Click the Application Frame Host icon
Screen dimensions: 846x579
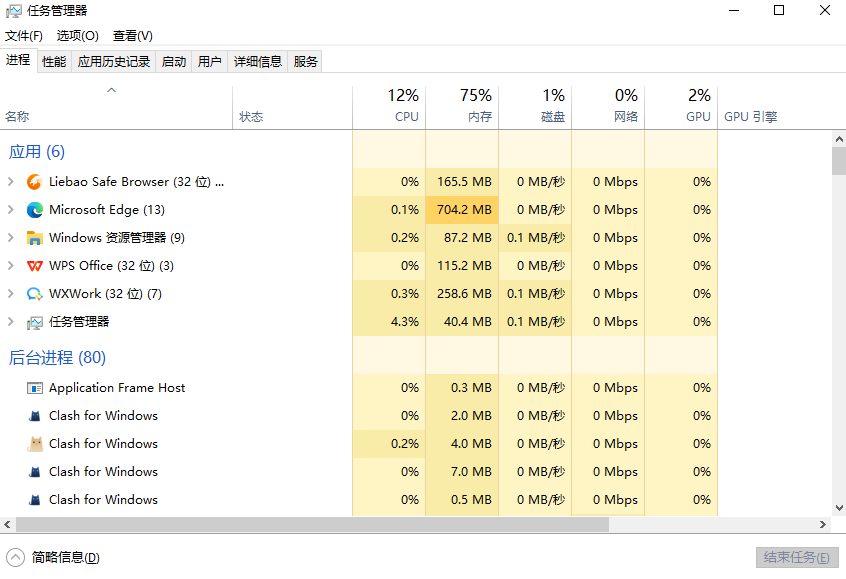pos(35,388)
